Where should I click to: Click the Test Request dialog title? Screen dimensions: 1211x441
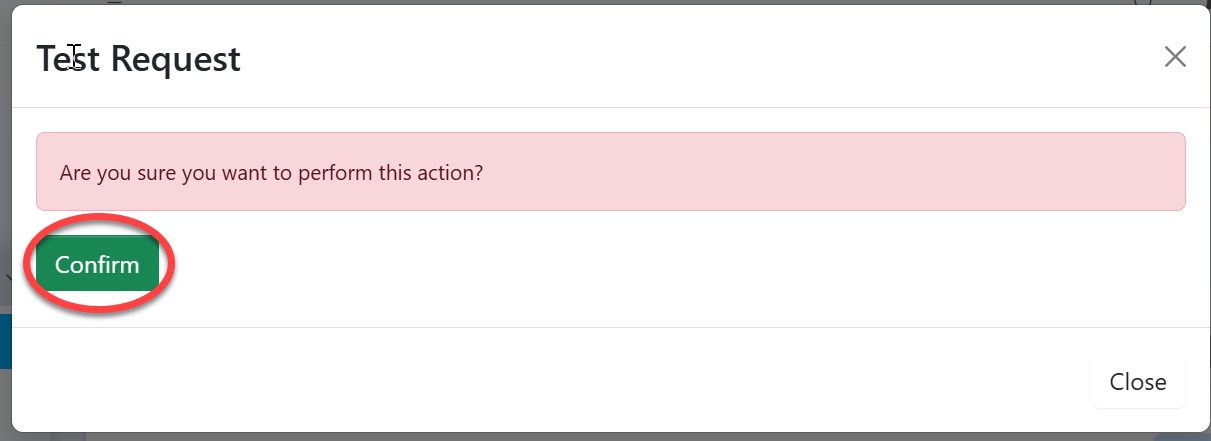138,58
